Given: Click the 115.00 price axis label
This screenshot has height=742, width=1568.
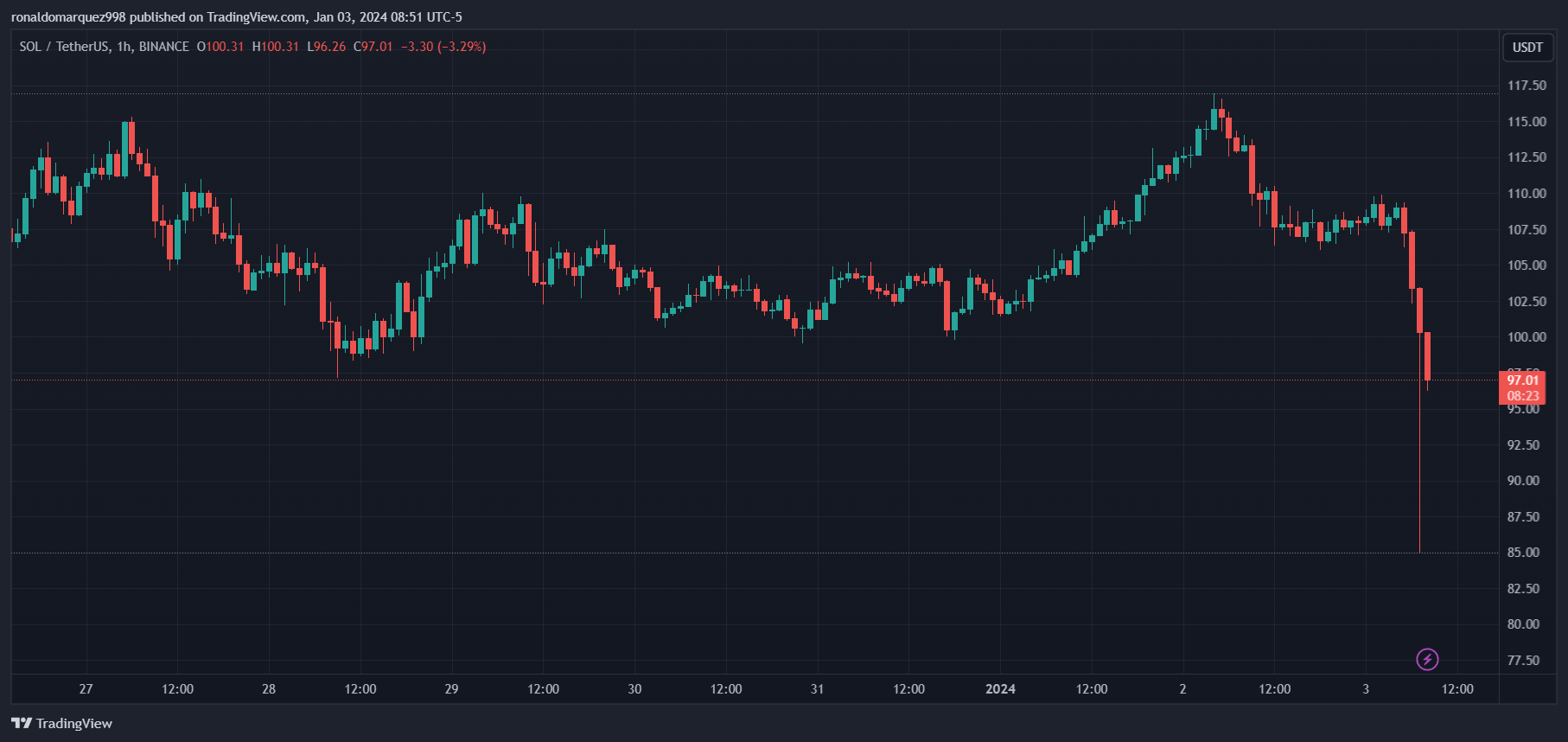Looking at the screenshot, I should tap(1527, 122).
